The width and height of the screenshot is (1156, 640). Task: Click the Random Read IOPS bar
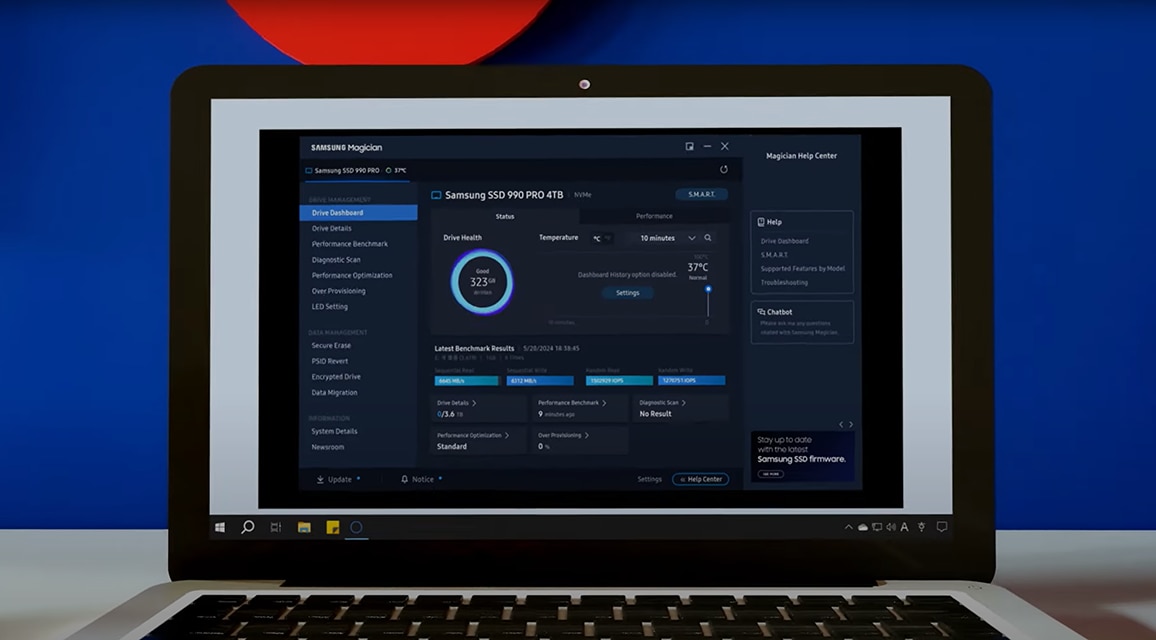point(619,380)
